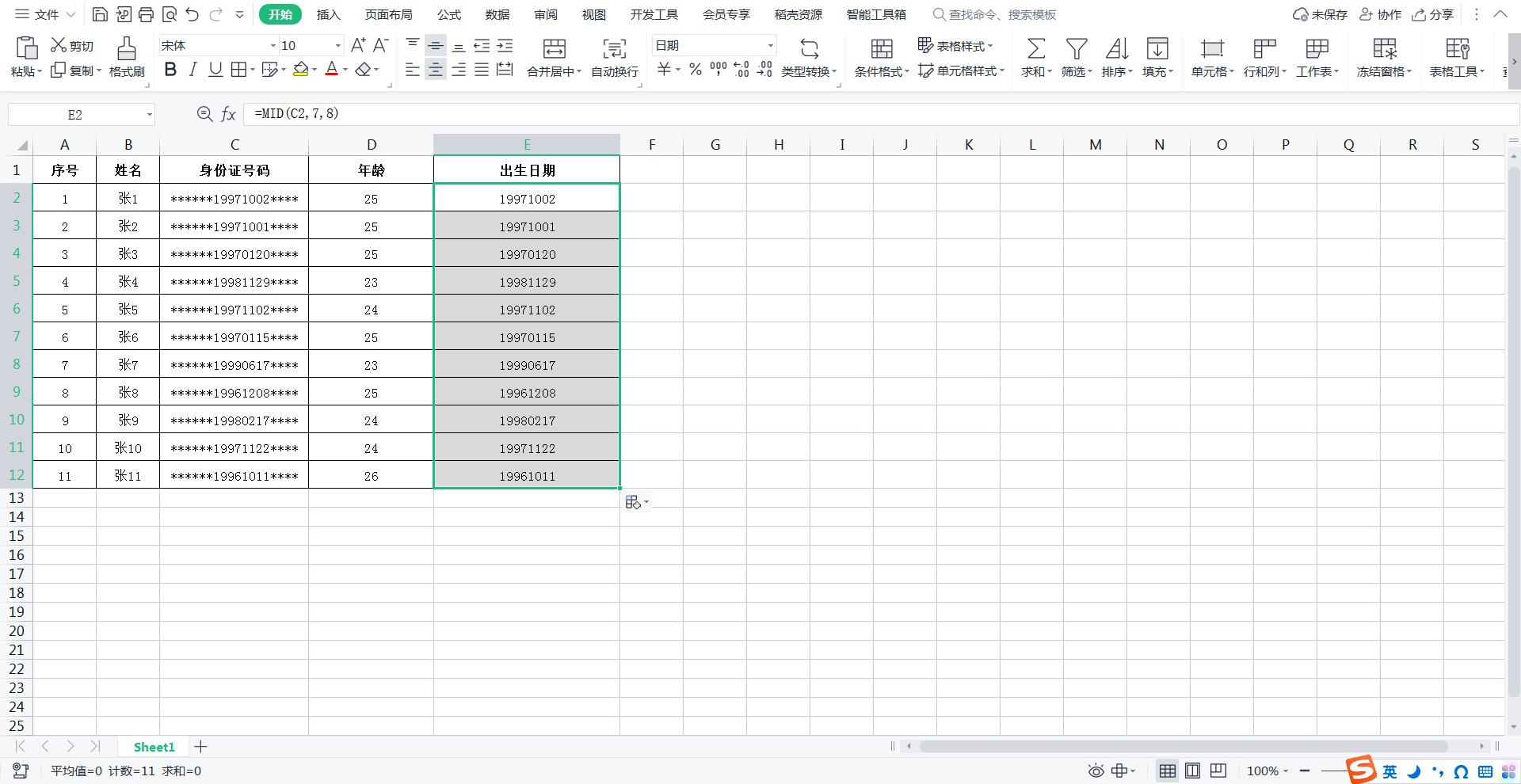
Task: Click the Freeze Panes (冻结窗格) icon
Action: (1384, 49)
